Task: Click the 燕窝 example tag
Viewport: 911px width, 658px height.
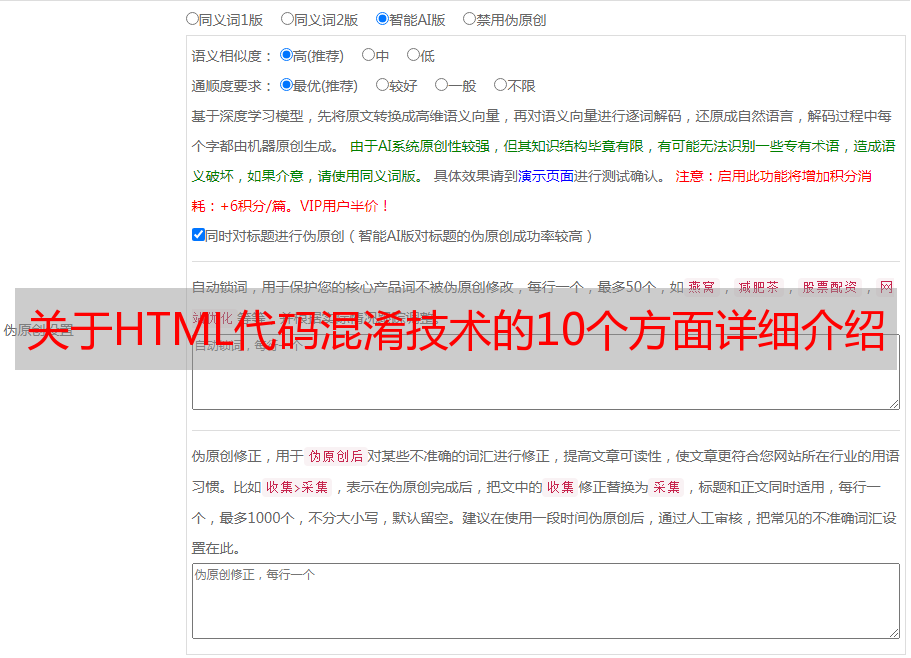Action: 701,287
